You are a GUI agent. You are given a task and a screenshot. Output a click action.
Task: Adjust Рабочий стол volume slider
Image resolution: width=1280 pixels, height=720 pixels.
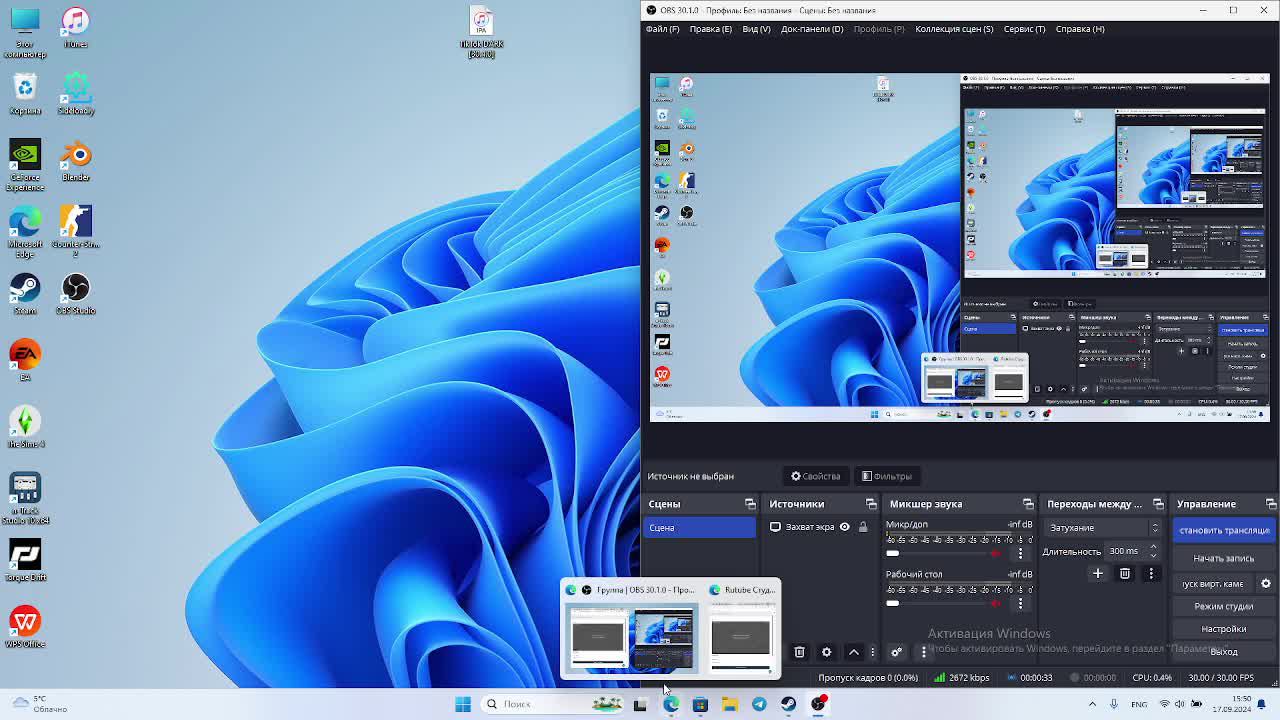936,603
